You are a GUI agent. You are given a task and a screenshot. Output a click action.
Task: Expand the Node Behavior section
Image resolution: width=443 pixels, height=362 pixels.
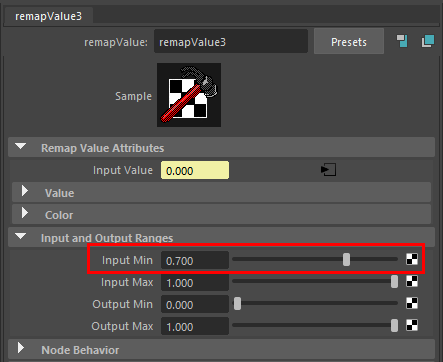(x=221, y=349)
